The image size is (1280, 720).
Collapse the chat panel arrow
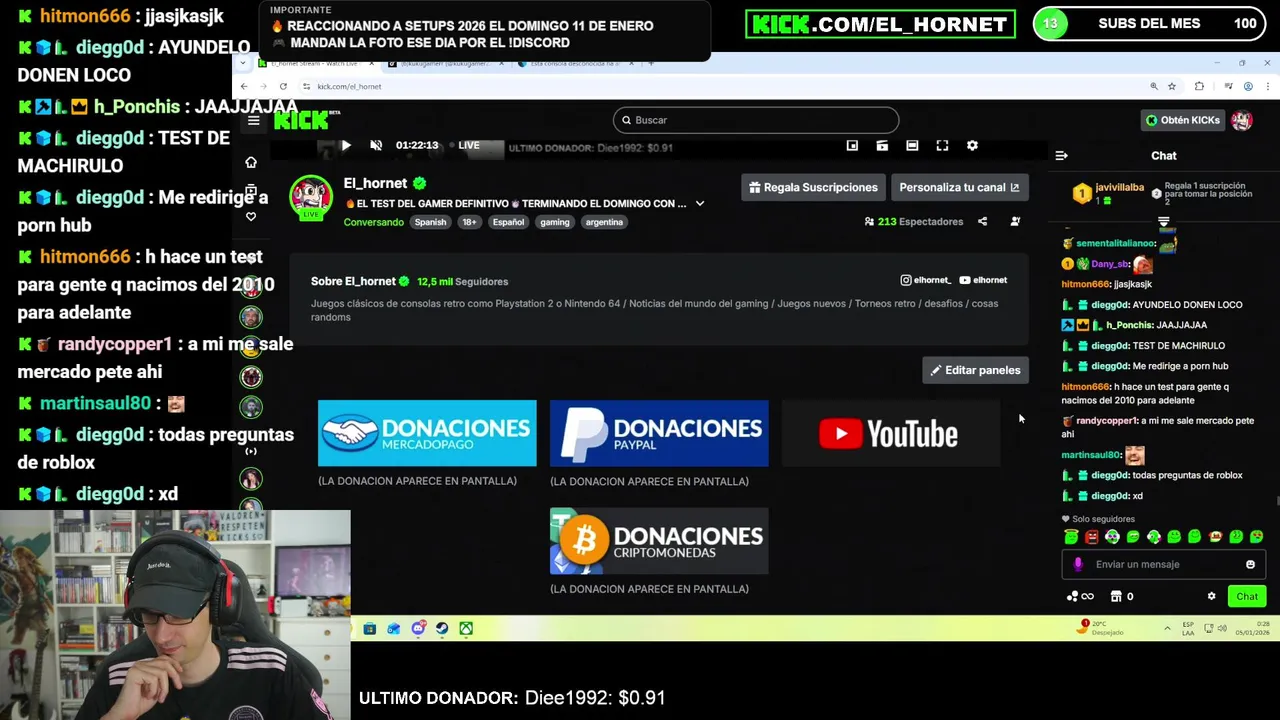pos(1061,156)
